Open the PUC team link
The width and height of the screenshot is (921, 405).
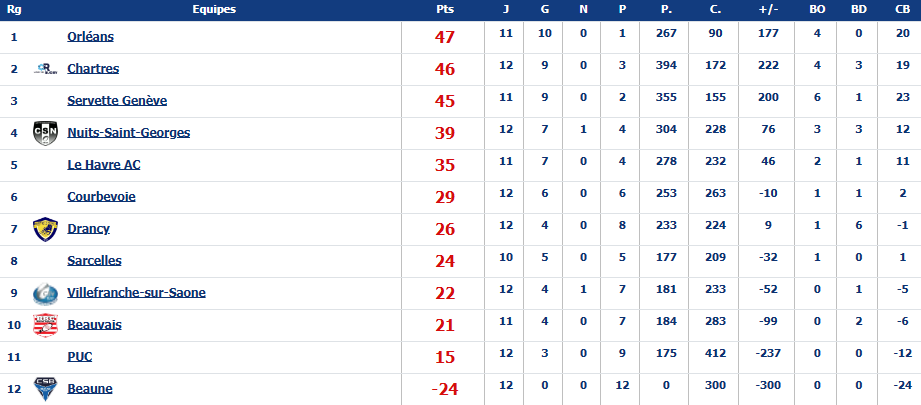[80, 357]
